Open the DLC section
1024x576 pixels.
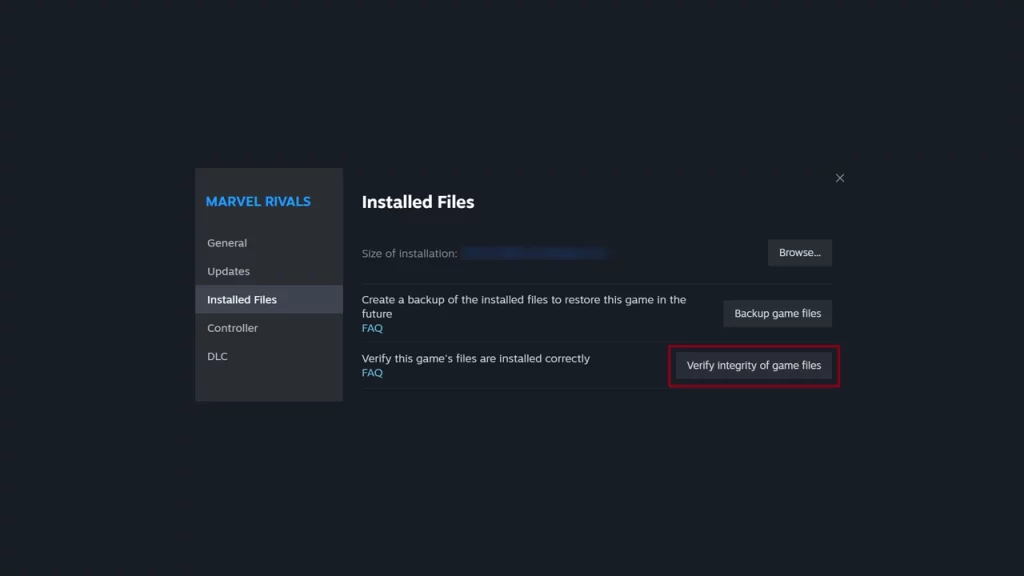coord(217,356)
